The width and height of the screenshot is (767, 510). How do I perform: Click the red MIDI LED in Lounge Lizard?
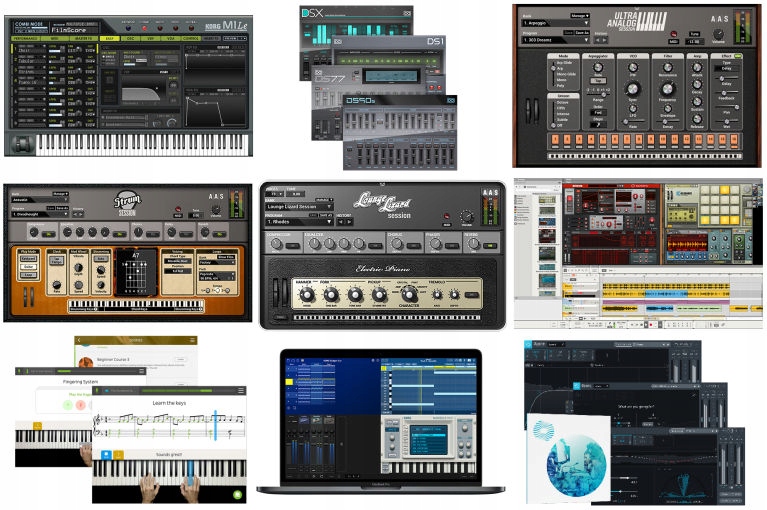447,216
